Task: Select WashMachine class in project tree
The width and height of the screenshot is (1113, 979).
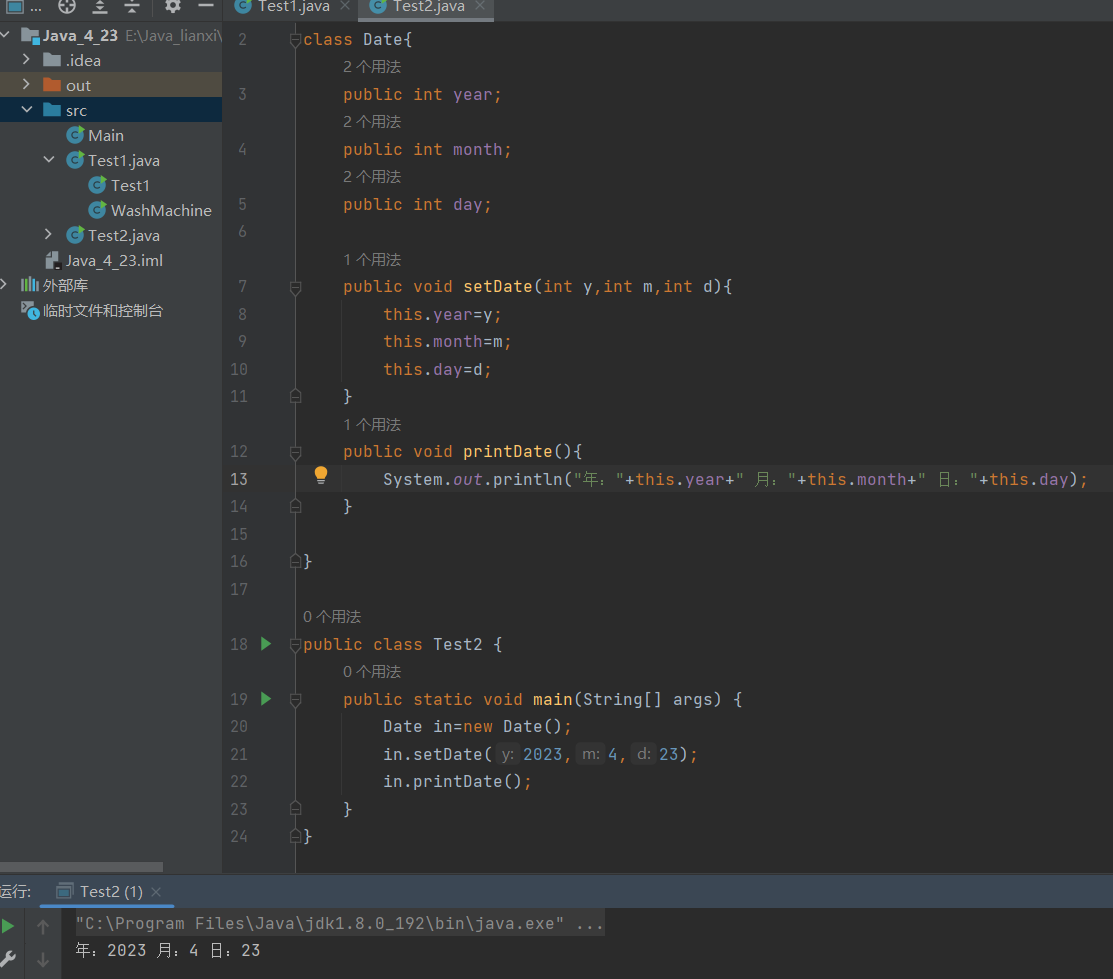Action: pyautogui.click(x=160, y=210)
